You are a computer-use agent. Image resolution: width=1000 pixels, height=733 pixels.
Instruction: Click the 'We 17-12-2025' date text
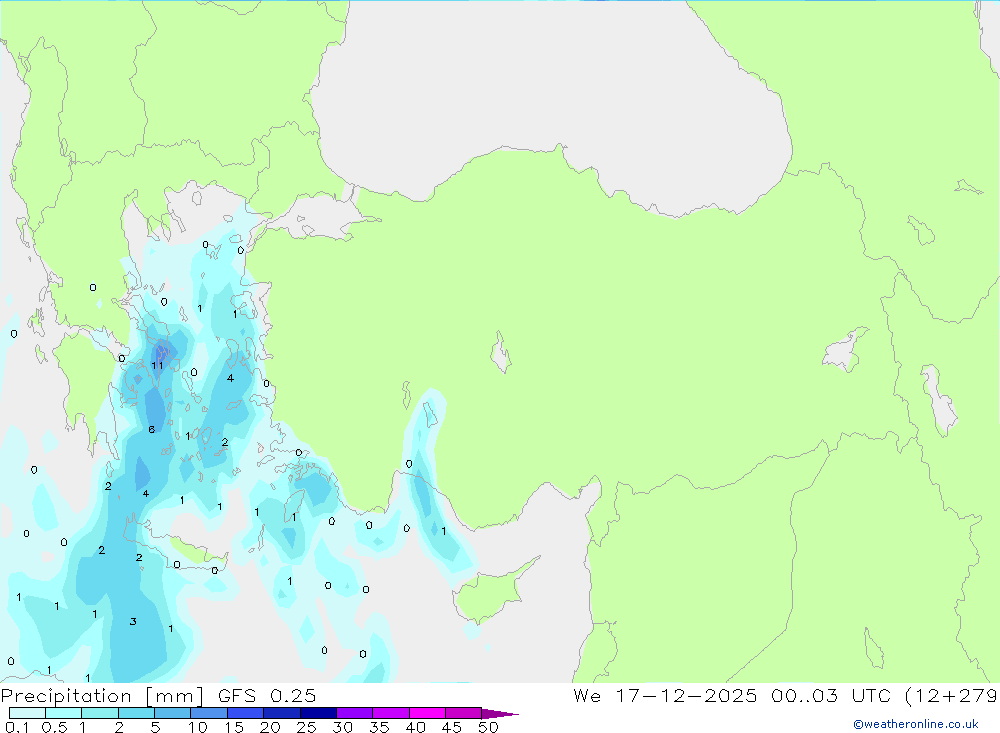tap(665, 695)
